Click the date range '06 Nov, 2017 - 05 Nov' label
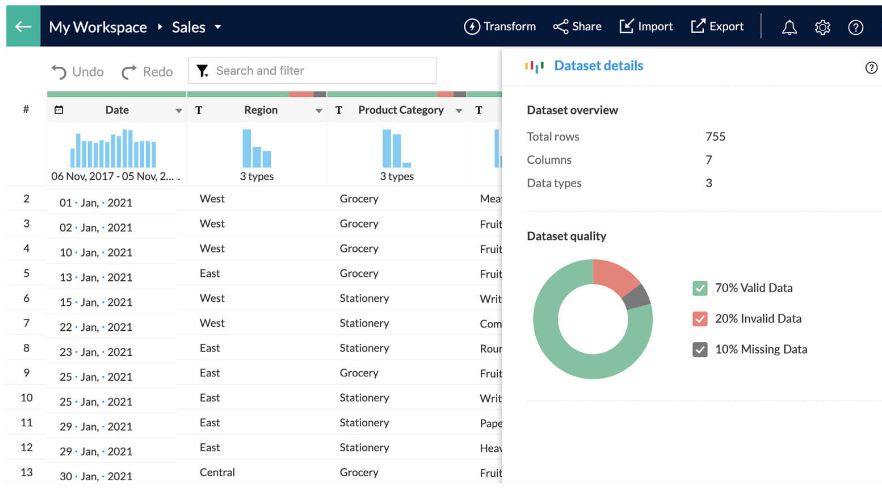The height and width of the screenshot is (492, 882). pyautogui.click(x=115, y=177)
